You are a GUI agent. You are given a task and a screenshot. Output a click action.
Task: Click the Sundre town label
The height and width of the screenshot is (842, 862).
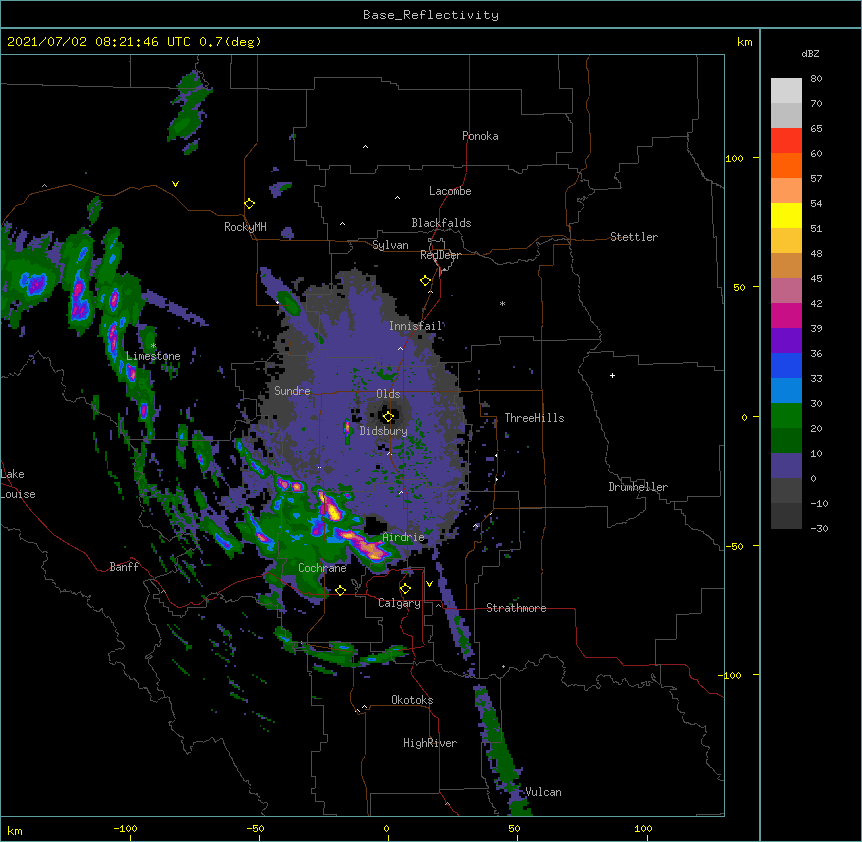point(292,391)
